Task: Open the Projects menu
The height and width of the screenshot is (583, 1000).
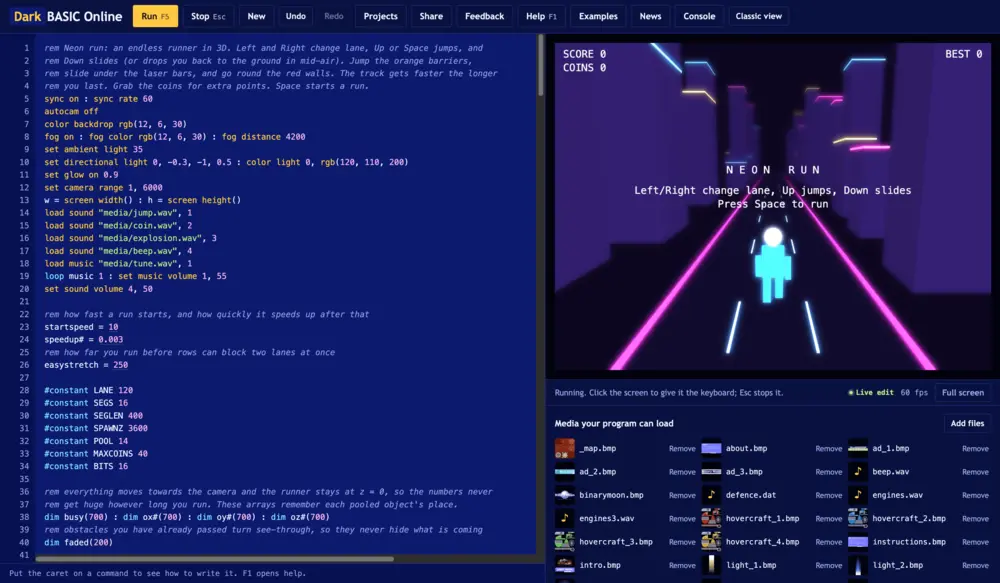Action: 381,16
